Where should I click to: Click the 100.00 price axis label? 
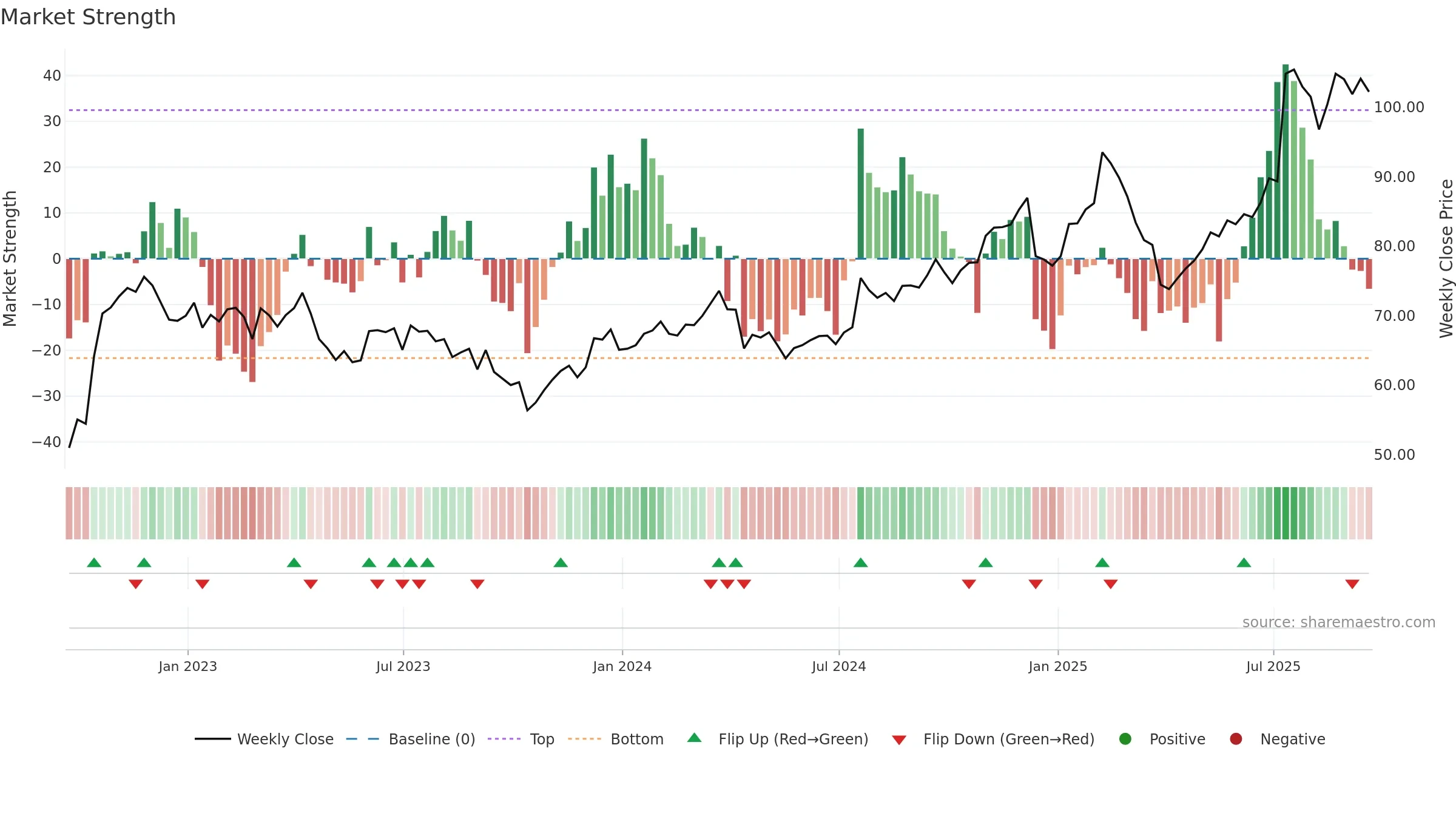click(x=1399, y=107)
